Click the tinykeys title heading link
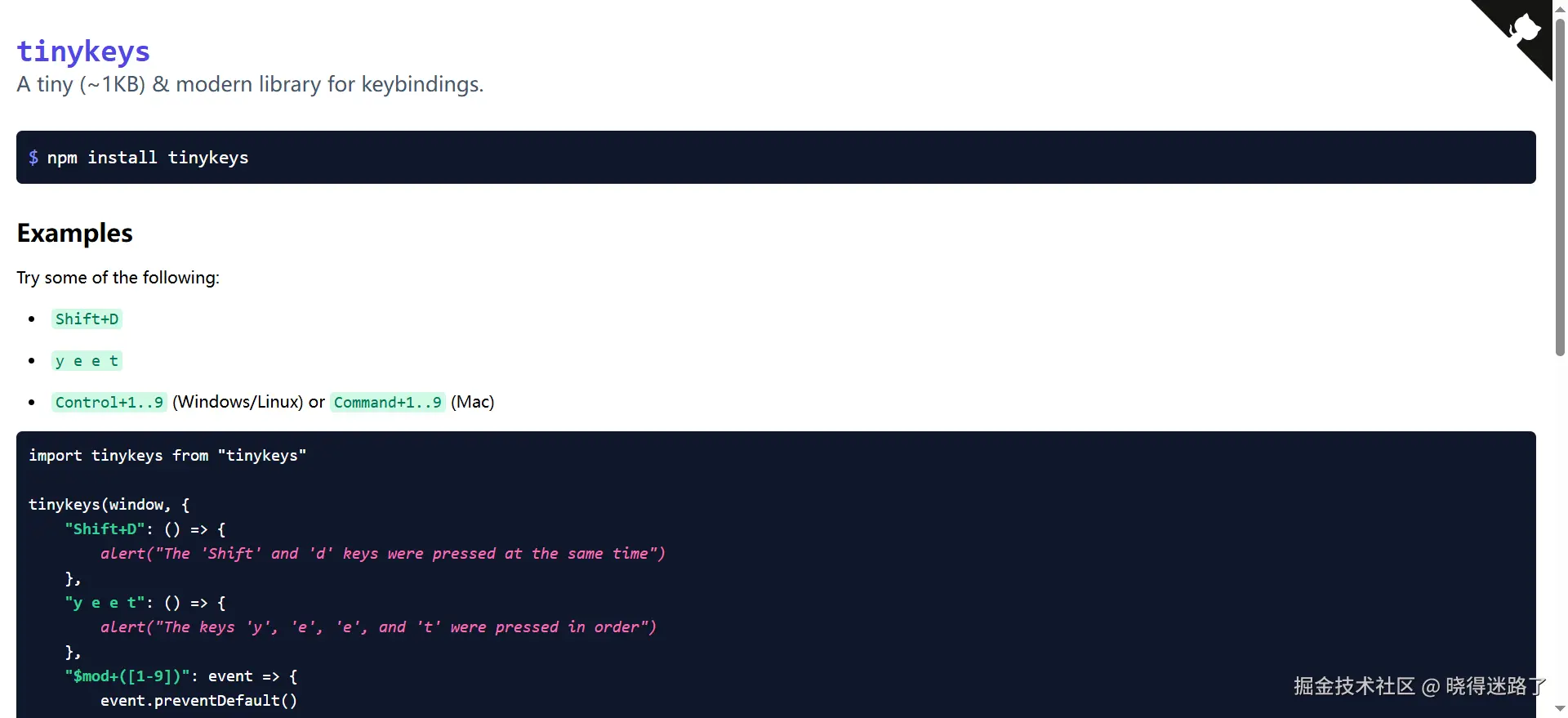This screenshot has height=718, width=1568. click(x=83, y=51)
